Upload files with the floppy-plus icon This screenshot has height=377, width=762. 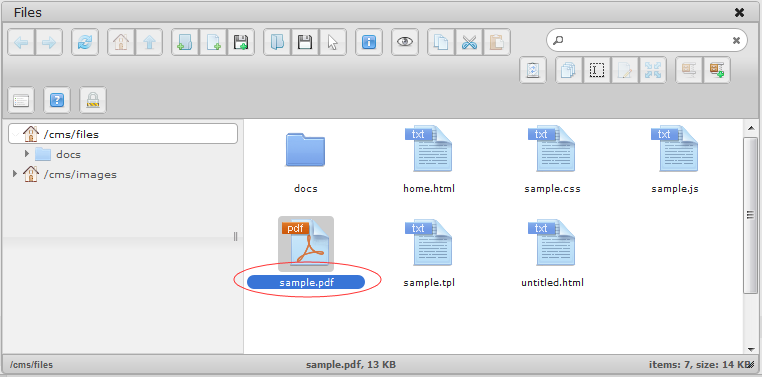tap(241, 42)
